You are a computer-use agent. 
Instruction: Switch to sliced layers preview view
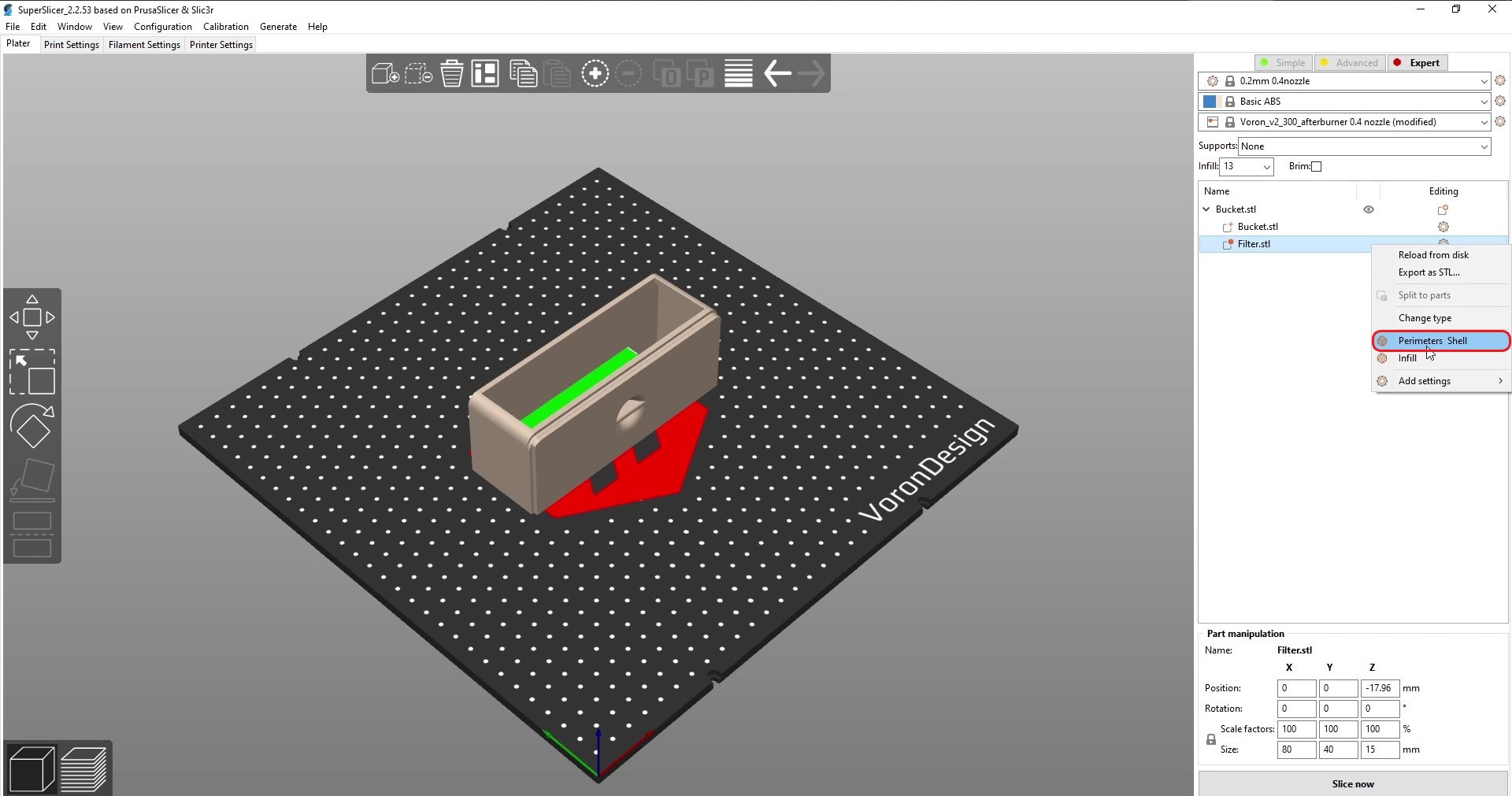[83, 768]
